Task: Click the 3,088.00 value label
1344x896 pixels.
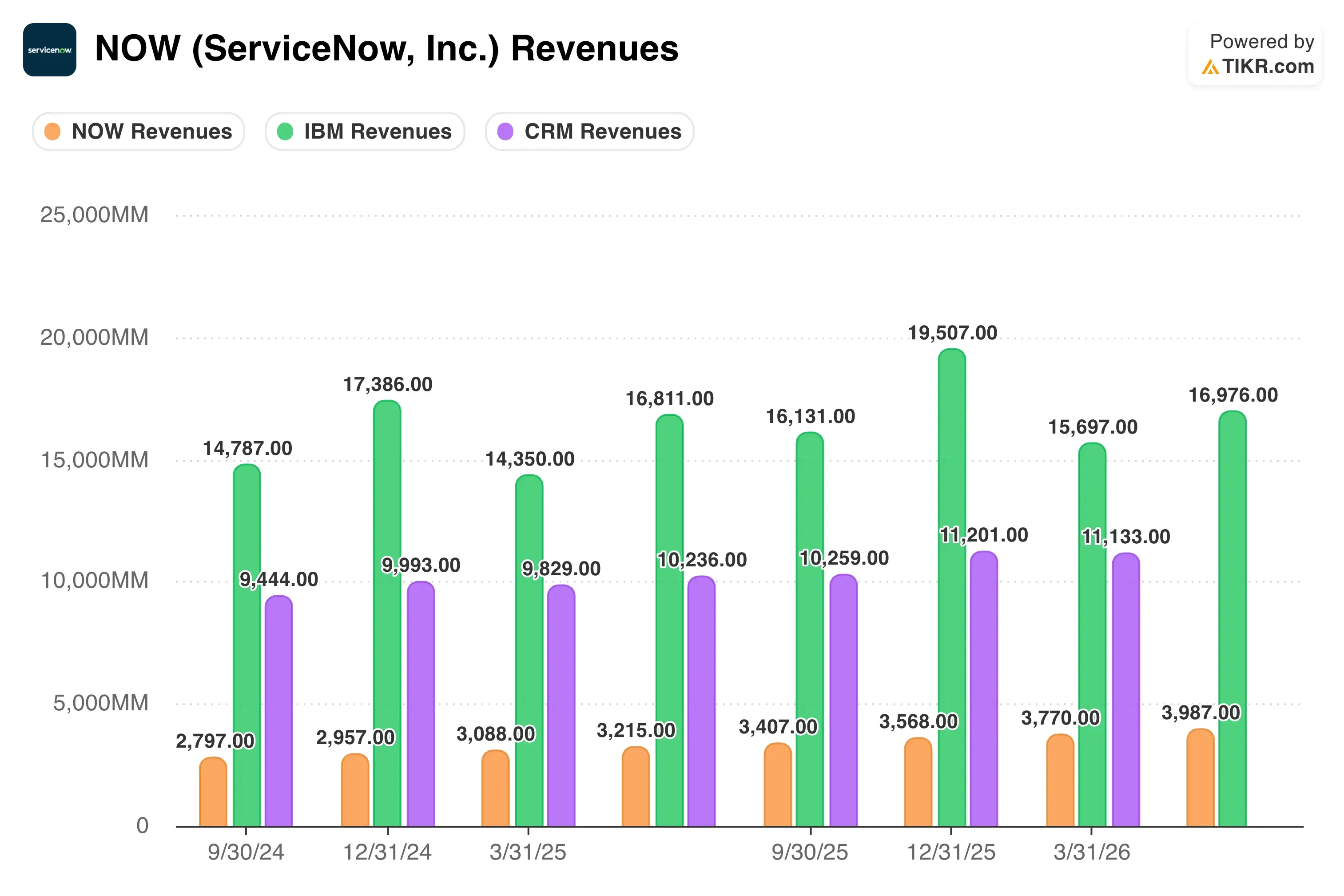Action: click(x=496, y=734)
